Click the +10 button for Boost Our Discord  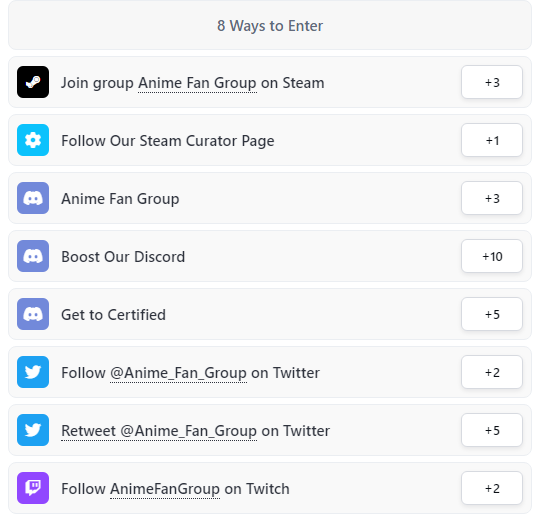[492, 256]
